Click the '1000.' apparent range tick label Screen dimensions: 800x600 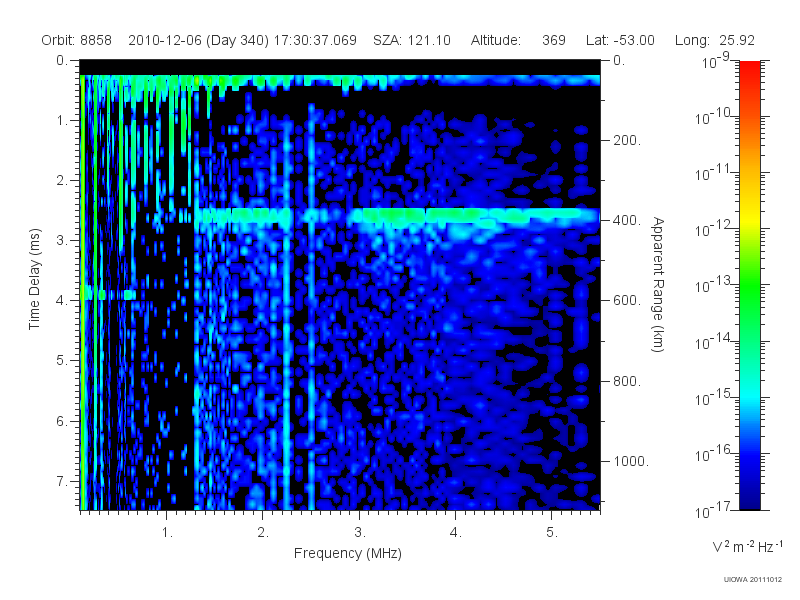tap(631, 461)
